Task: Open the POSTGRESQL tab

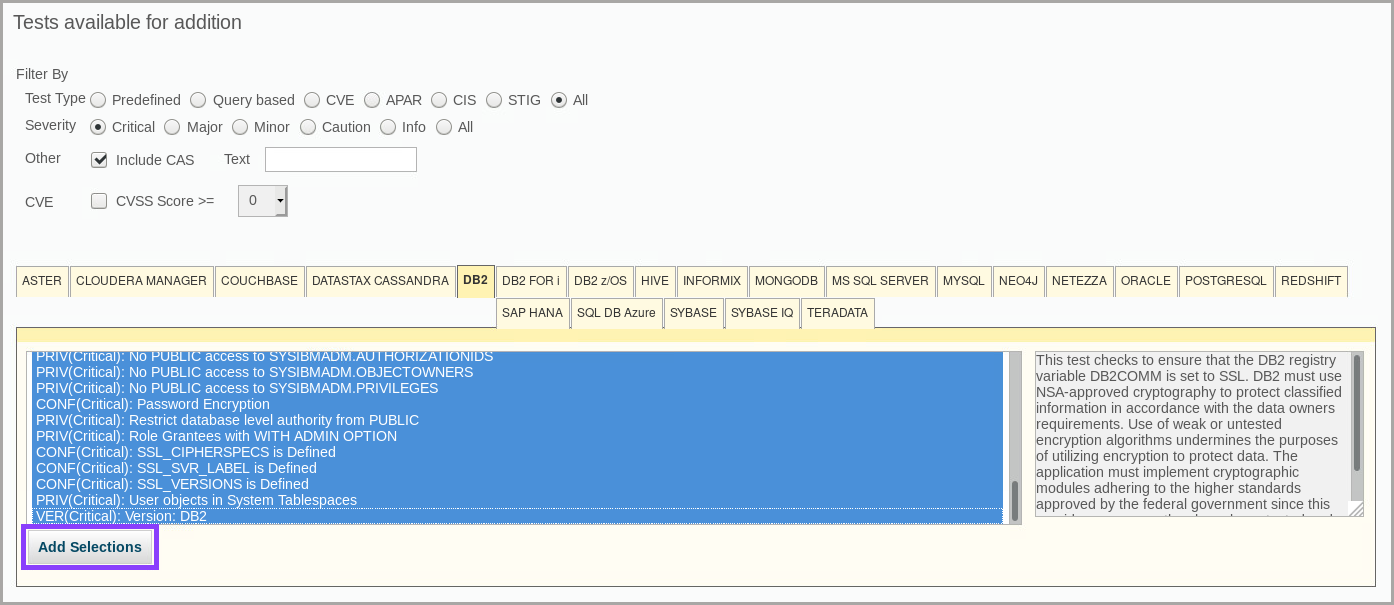Action: [1226, 282]
